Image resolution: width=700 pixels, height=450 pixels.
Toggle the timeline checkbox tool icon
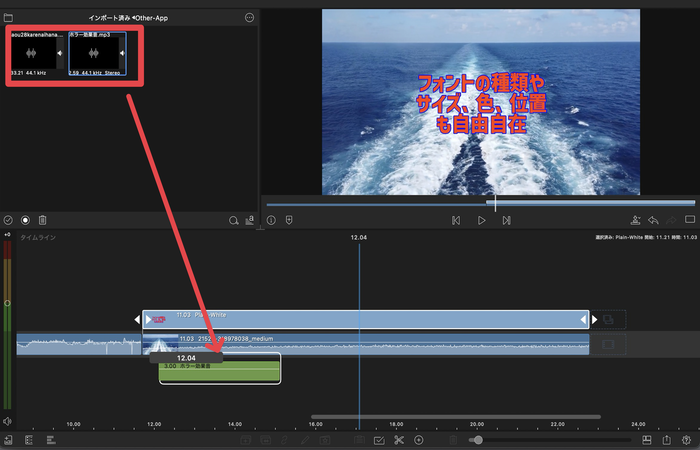(x=379, y=440)
